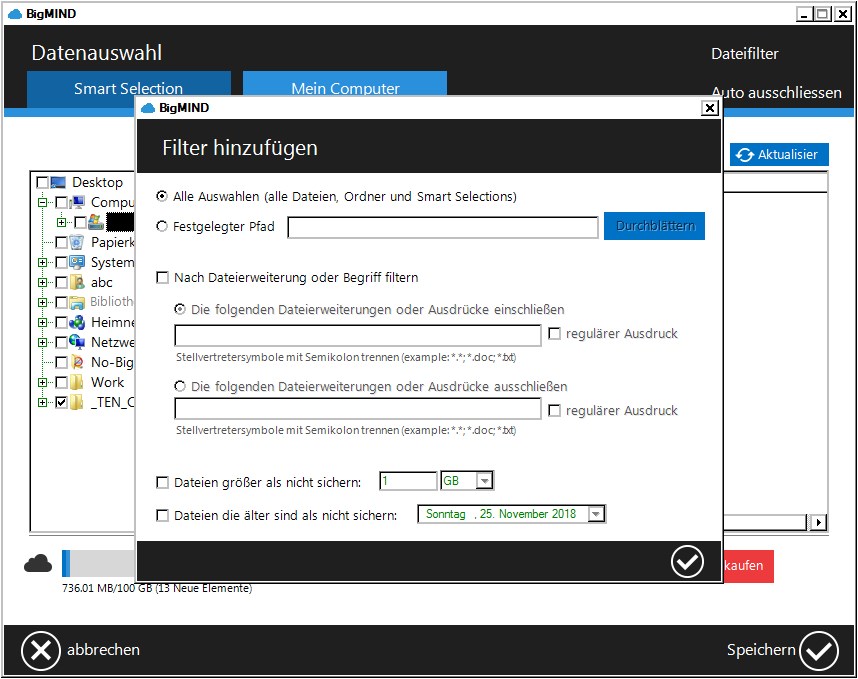Screen dimensions: 858x679
Task: Click the Durchblättern browse button
Action: (654, 226)
